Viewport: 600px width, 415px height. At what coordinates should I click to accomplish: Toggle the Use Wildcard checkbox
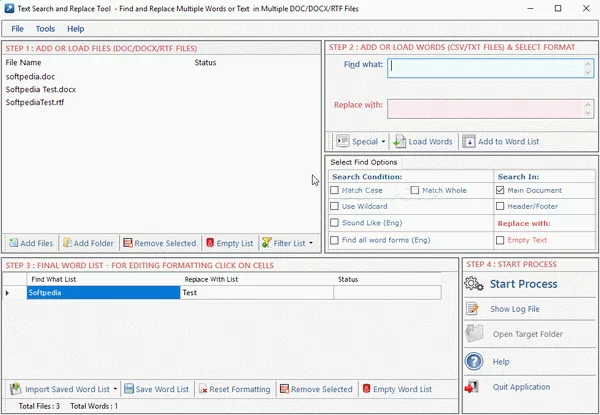pyautogui.click(x=334, y=206)
